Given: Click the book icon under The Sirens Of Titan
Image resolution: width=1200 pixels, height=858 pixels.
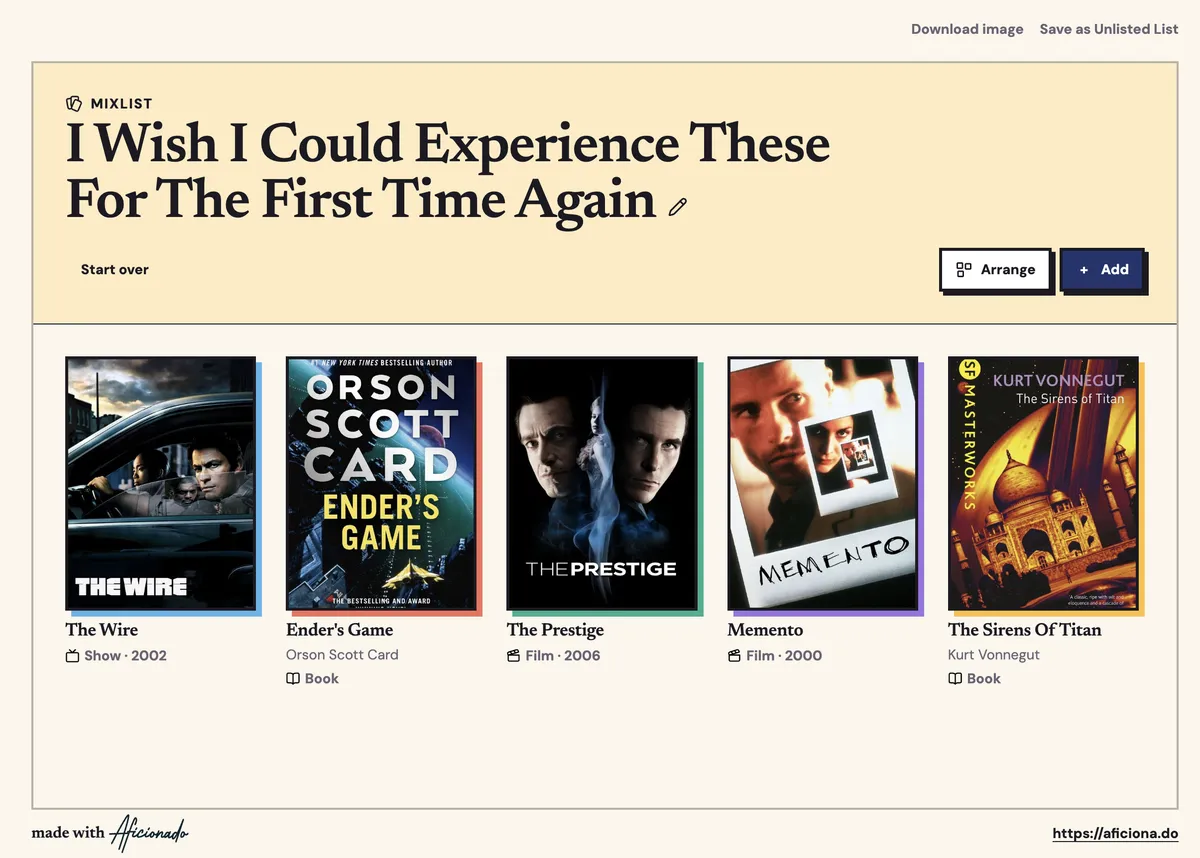Looking at the screenshot, I should [955, 678].
